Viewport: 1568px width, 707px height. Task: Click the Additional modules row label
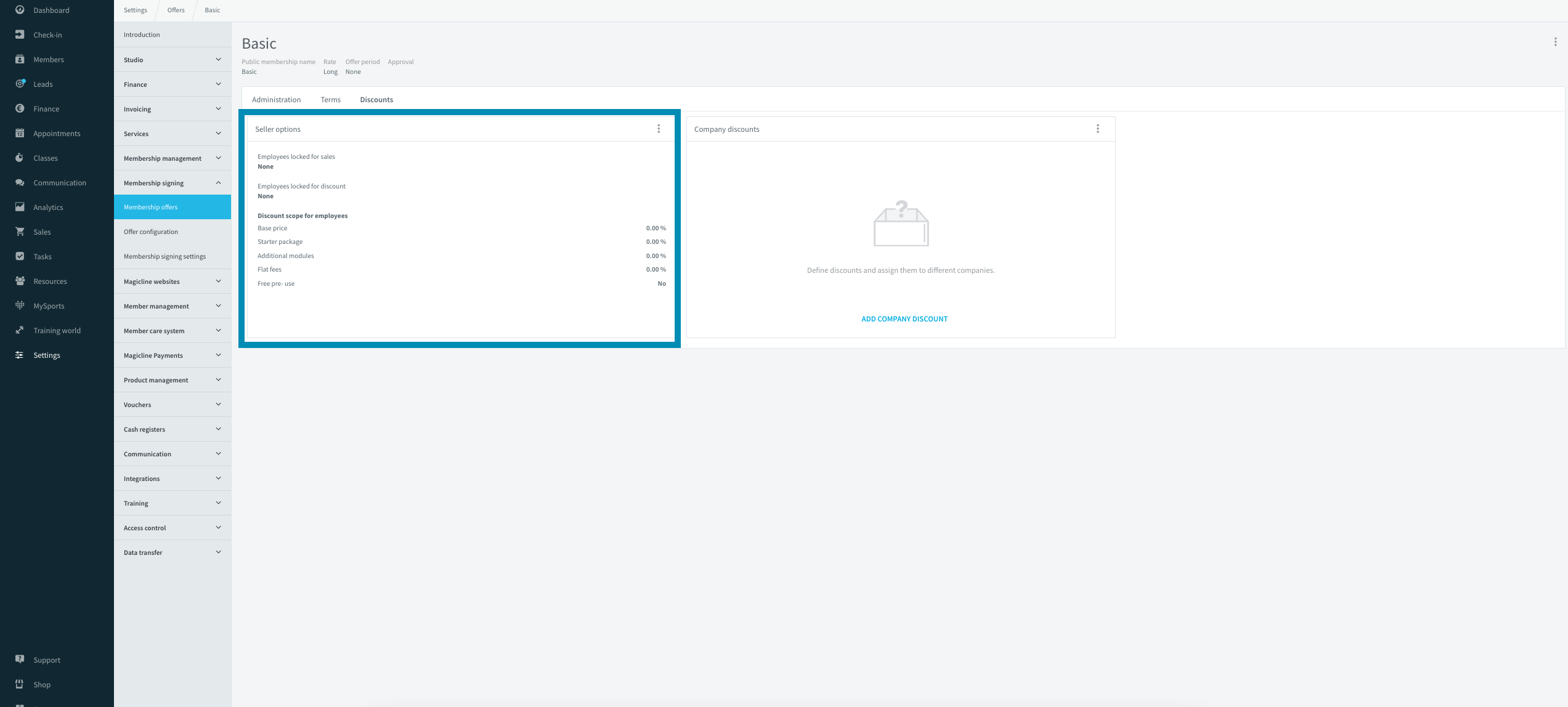286,256
